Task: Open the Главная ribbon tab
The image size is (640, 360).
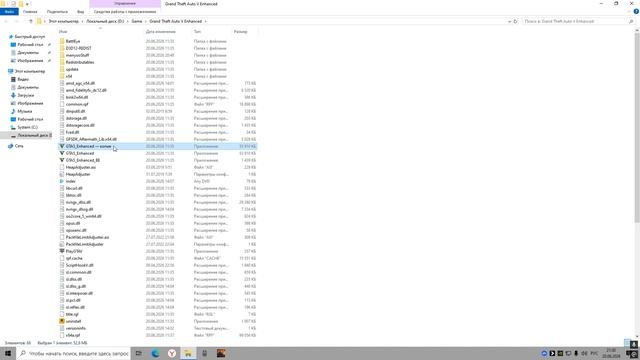Action: tap(30, 11)
